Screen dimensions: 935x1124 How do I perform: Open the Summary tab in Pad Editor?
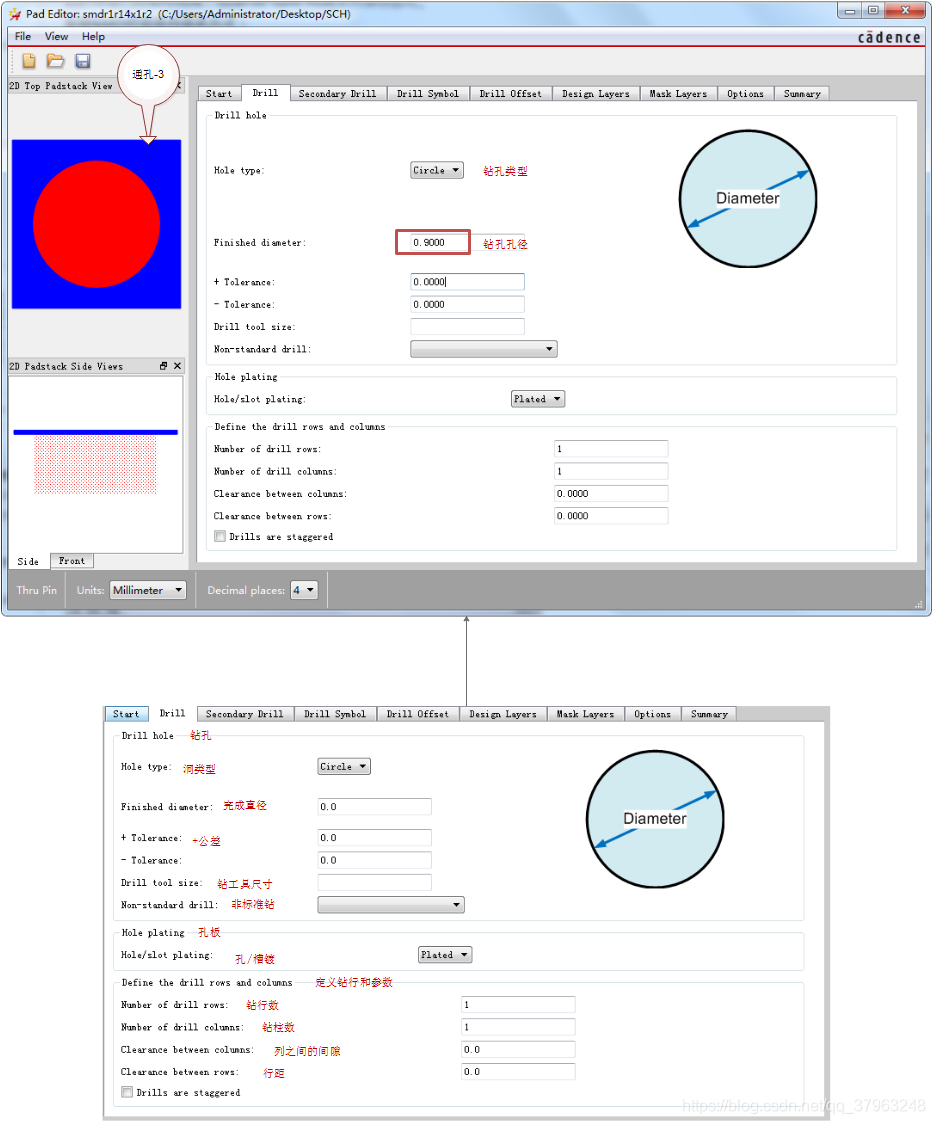802,94
